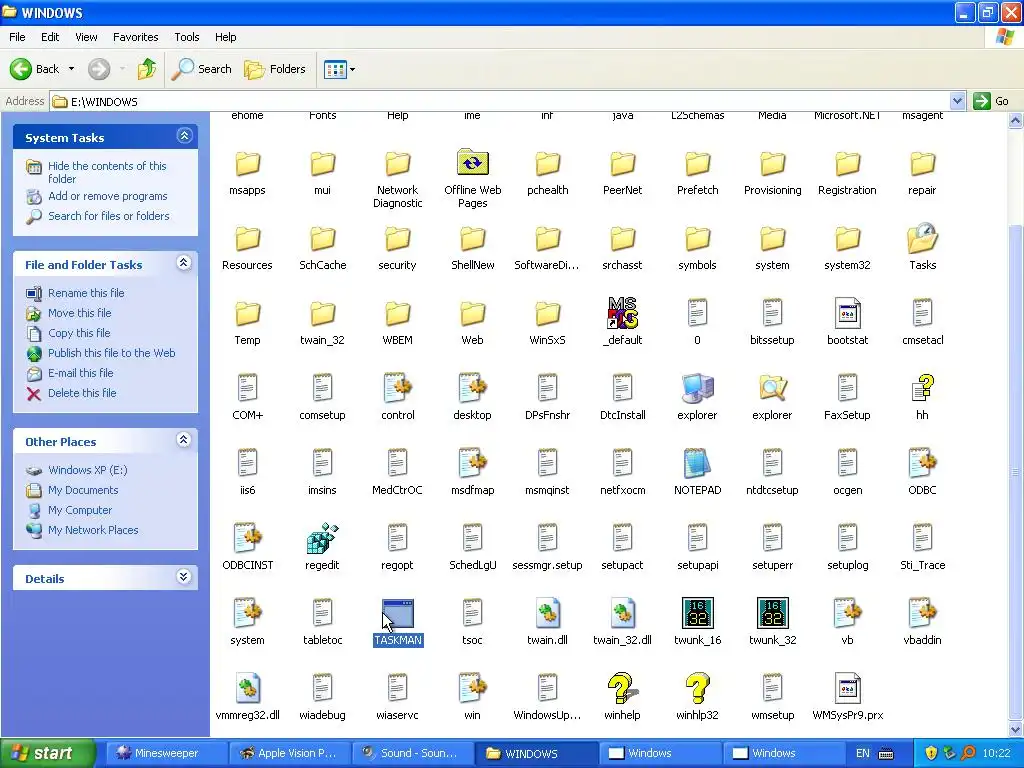
Task: Click Copy this file link
Action: click(x=79, y=333)
